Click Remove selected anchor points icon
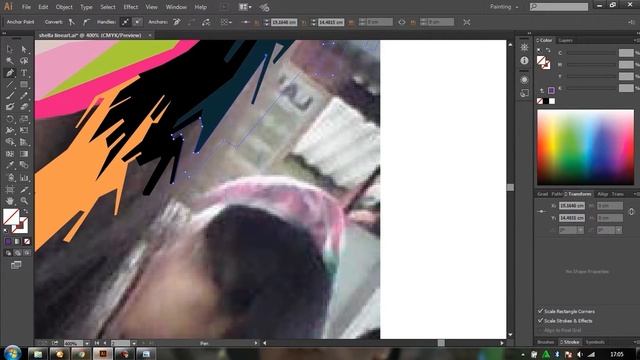640x360 pixels. click(177, 22)
